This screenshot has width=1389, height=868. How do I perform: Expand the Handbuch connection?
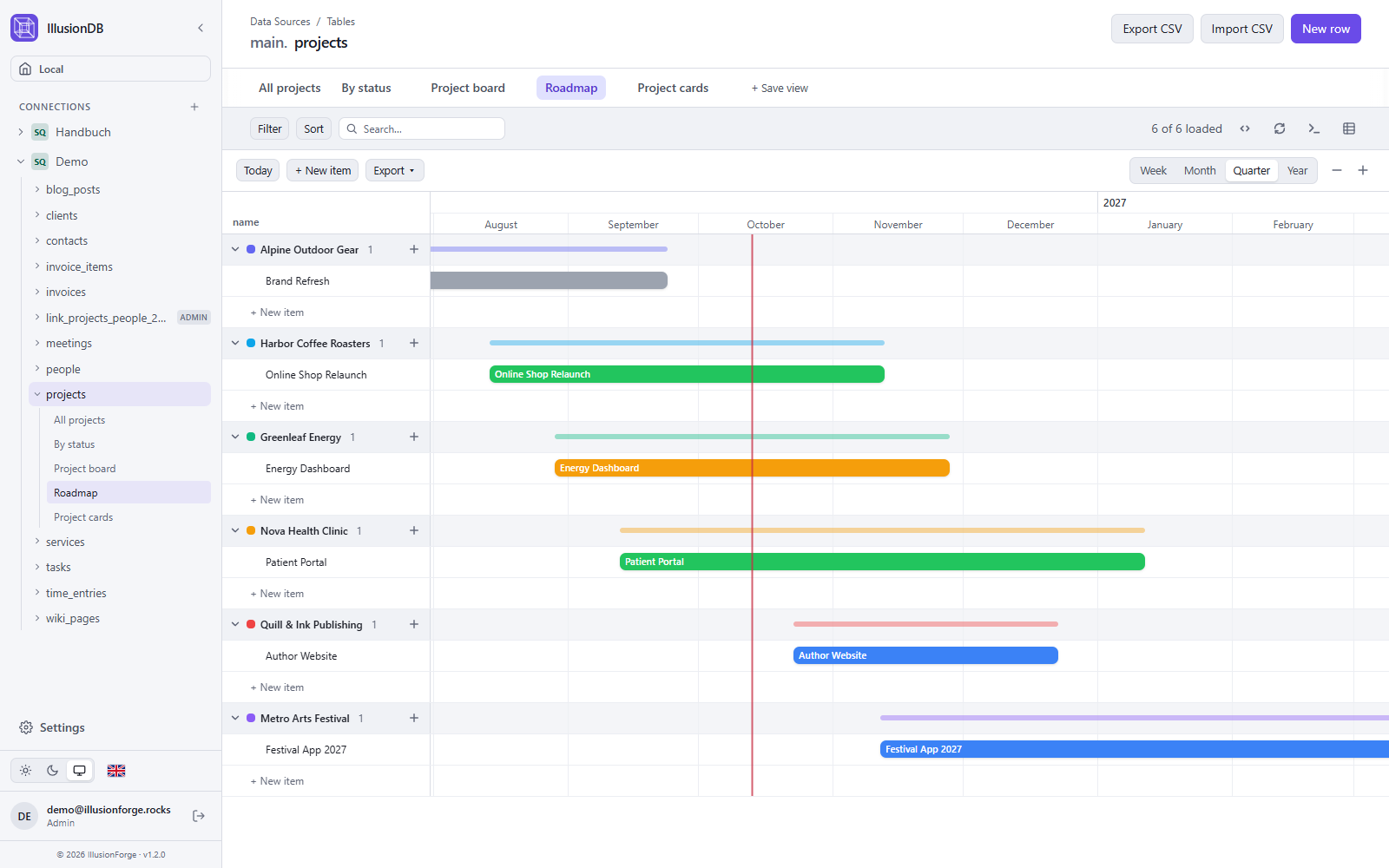pos(21,132)
